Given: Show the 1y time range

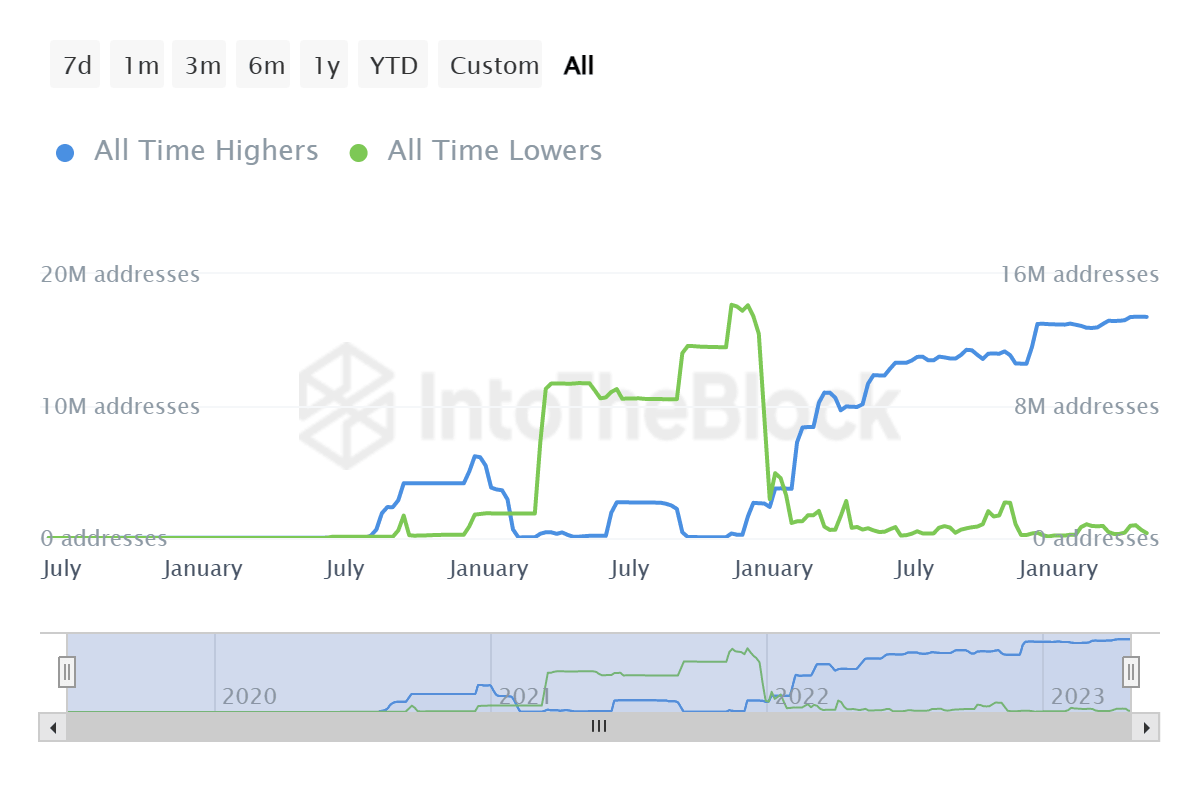Looking at the screenshot, I should pos(326,66).
